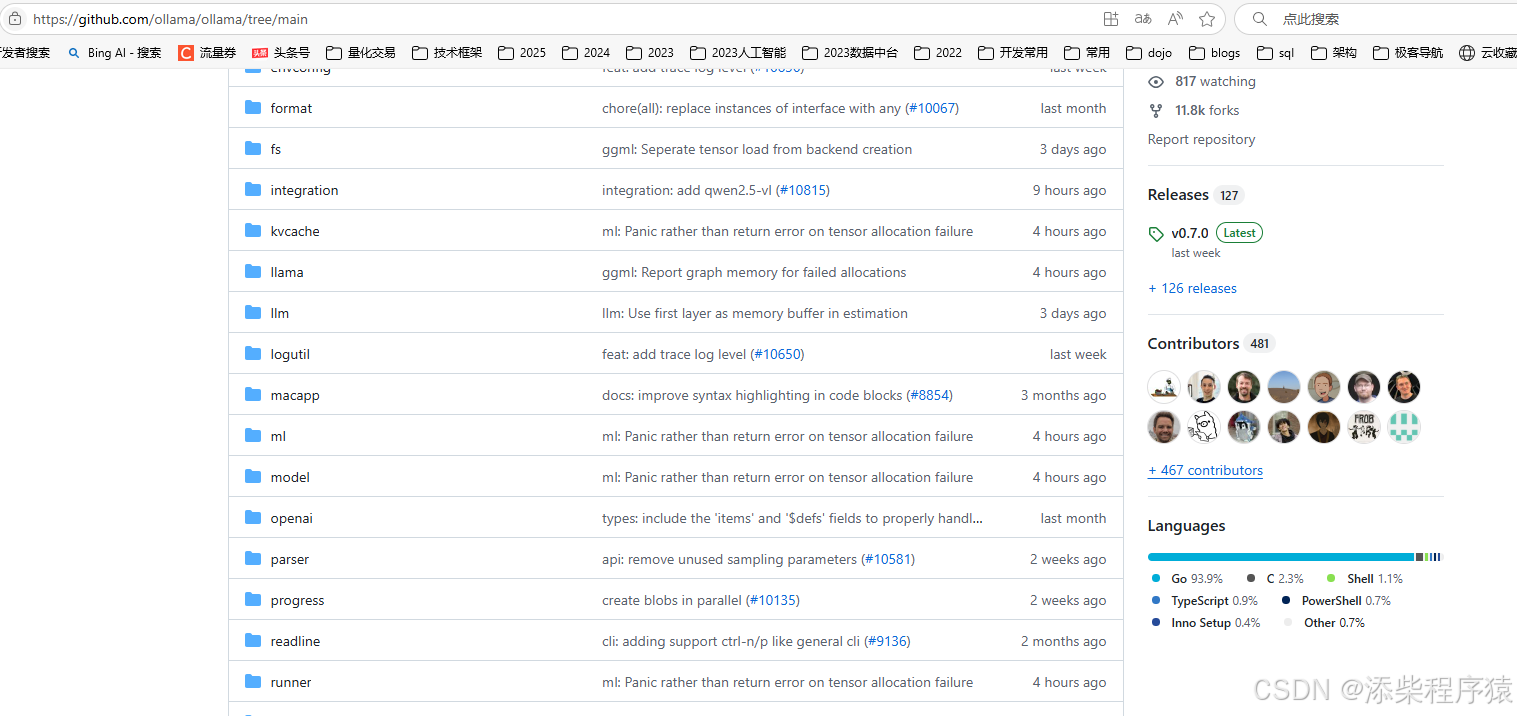Click the readline folder icon
The image size is (1517, 716).
(253, 640)
